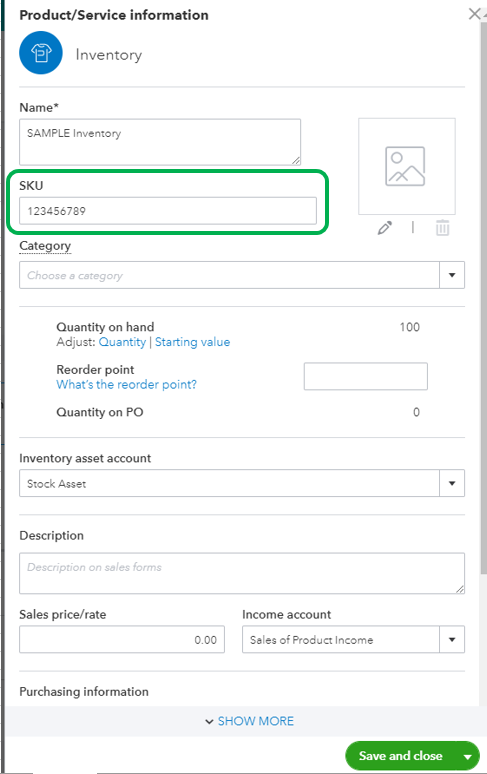Click the panel's vertical scrollbar

[x=484, y=296]
